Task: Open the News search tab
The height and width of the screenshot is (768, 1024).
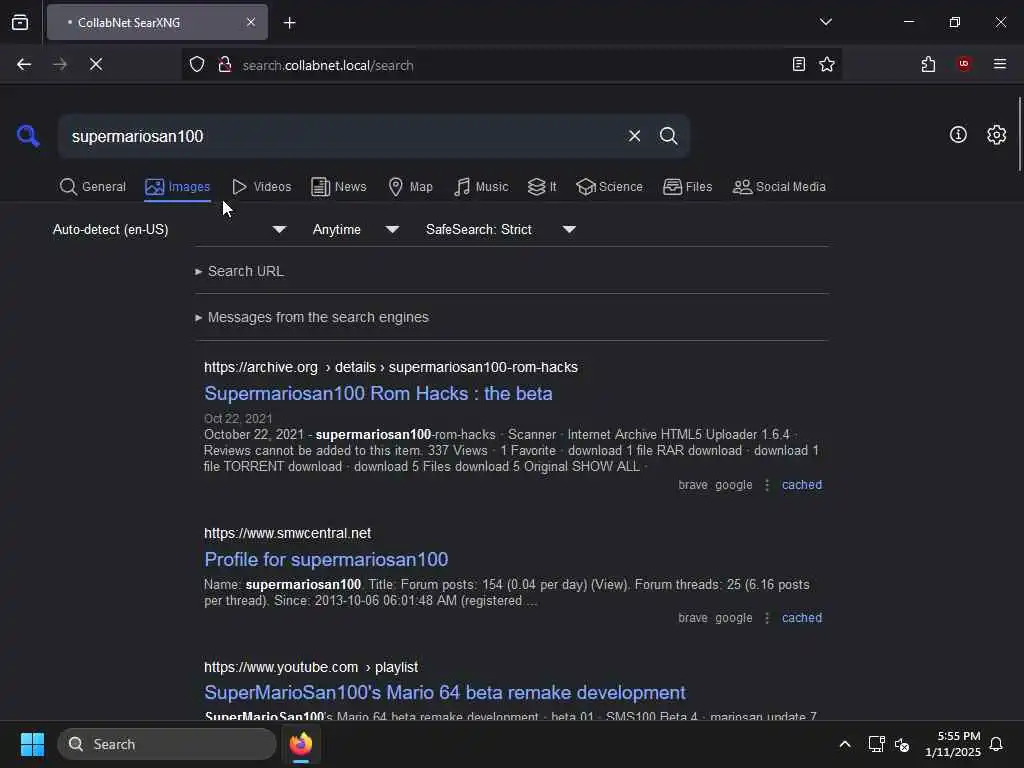Action: coord(339,187)
